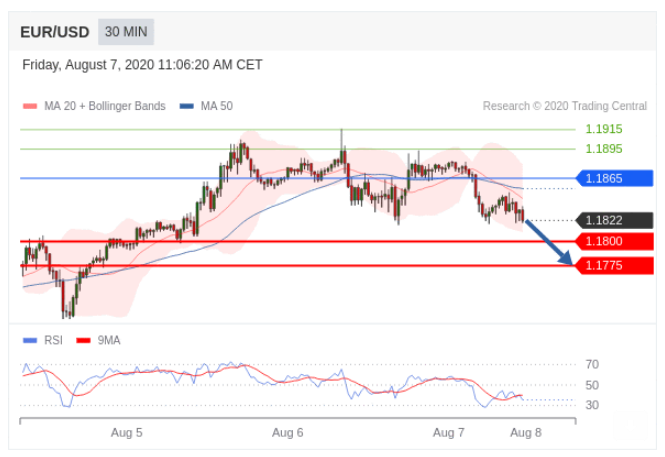Viewport: 665px width, 457px height.
Task: Click the red 1.1800 support price tag
Action: pyautogui.click(x=615, y=241)
